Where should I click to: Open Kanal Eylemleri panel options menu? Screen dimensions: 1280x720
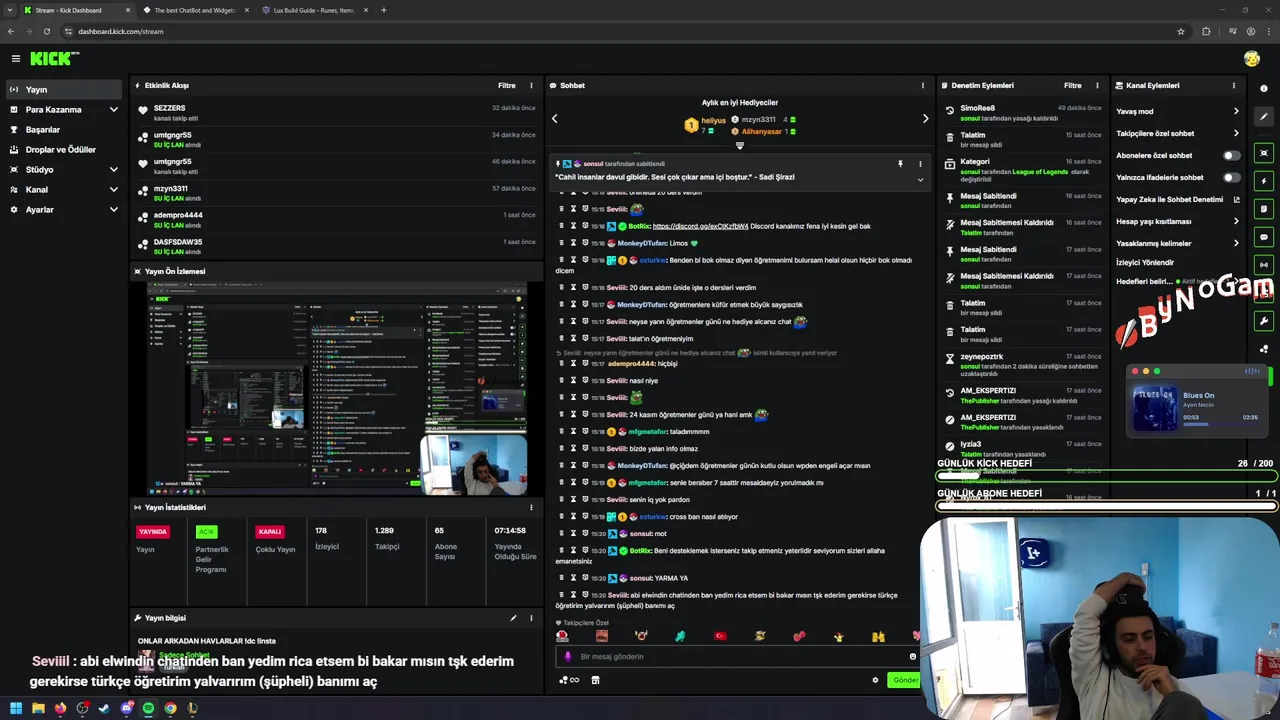click(x=1235, y=85)
